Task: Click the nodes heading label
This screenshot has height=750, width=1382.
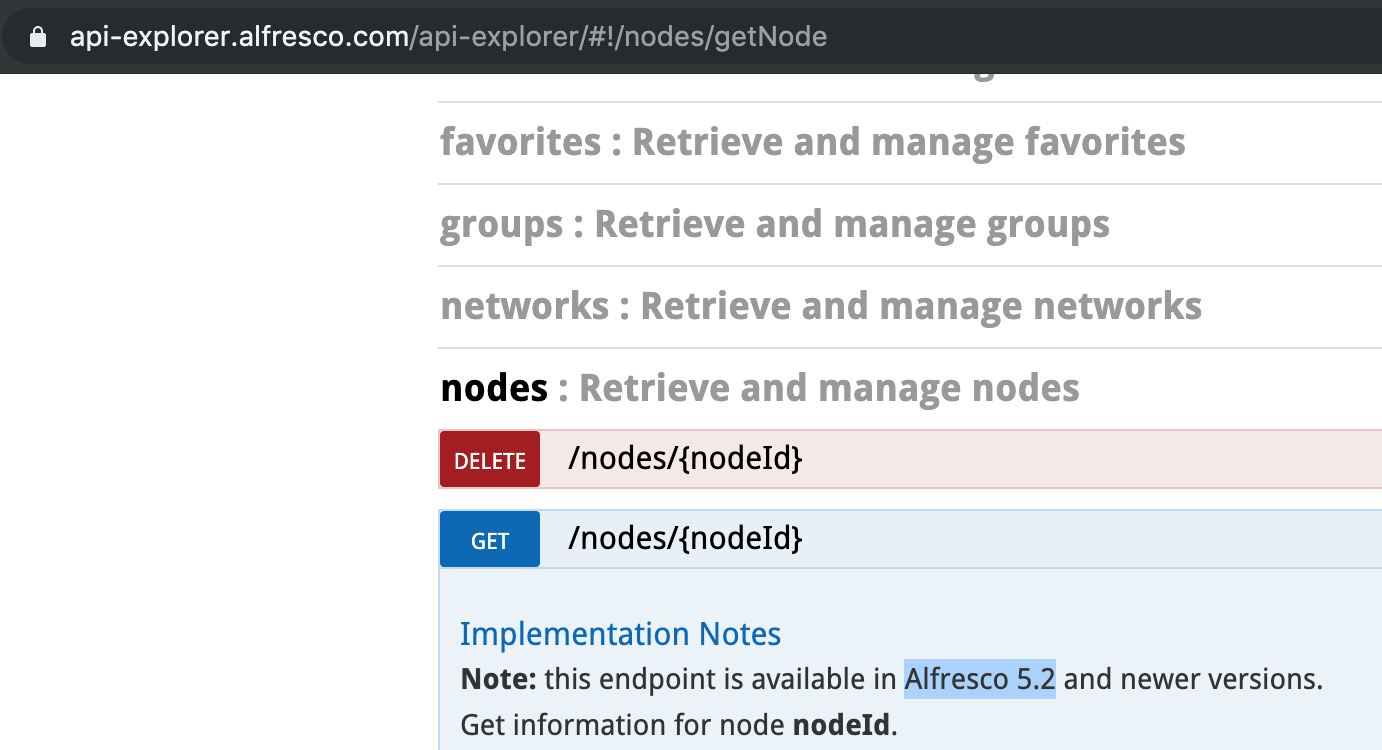Action: tap(493, 387)
